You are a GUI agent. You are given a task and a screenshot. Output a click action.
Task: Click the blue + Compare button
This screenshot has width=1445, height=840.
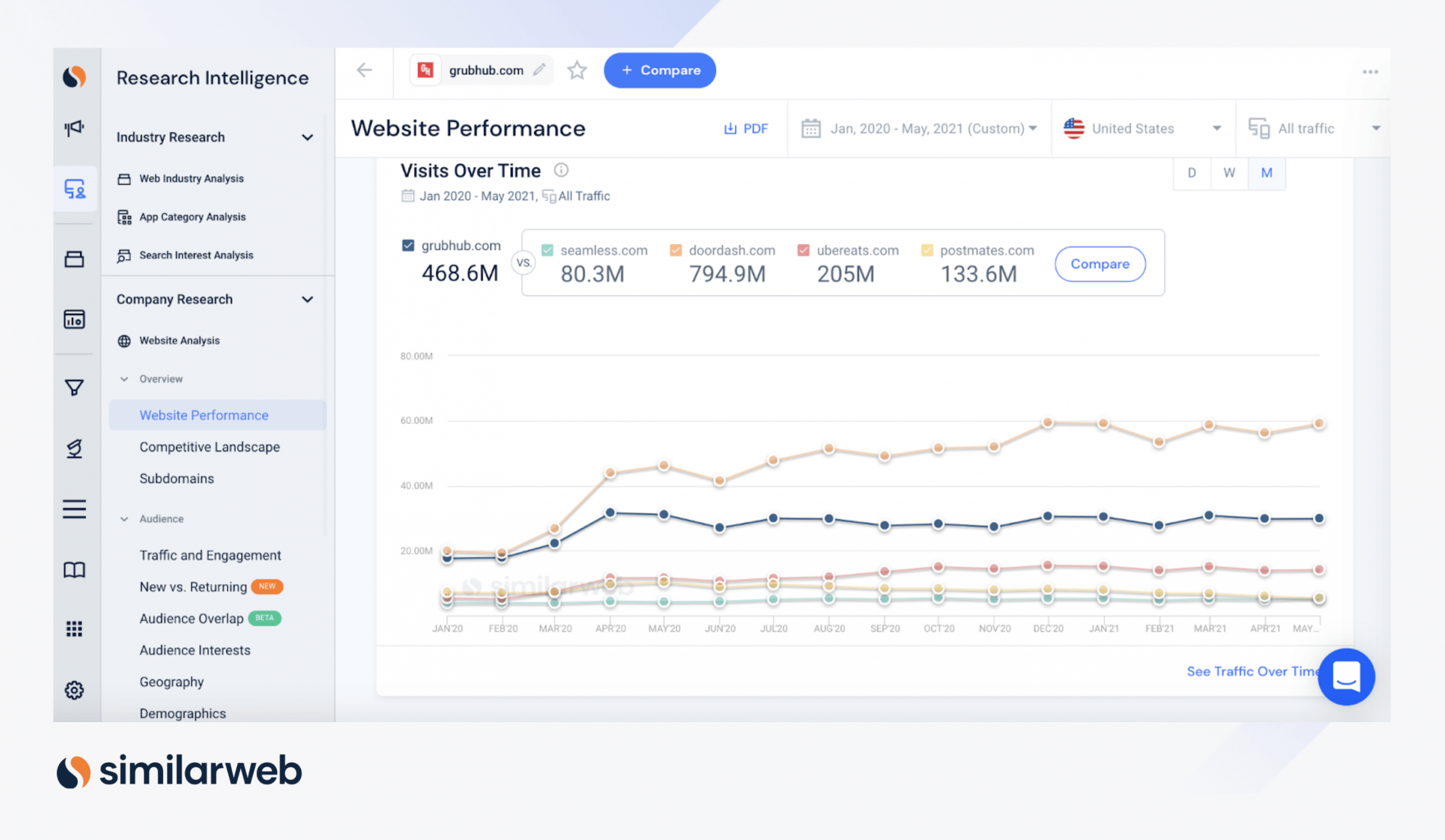pyautogui.click(x=659, y=71)
